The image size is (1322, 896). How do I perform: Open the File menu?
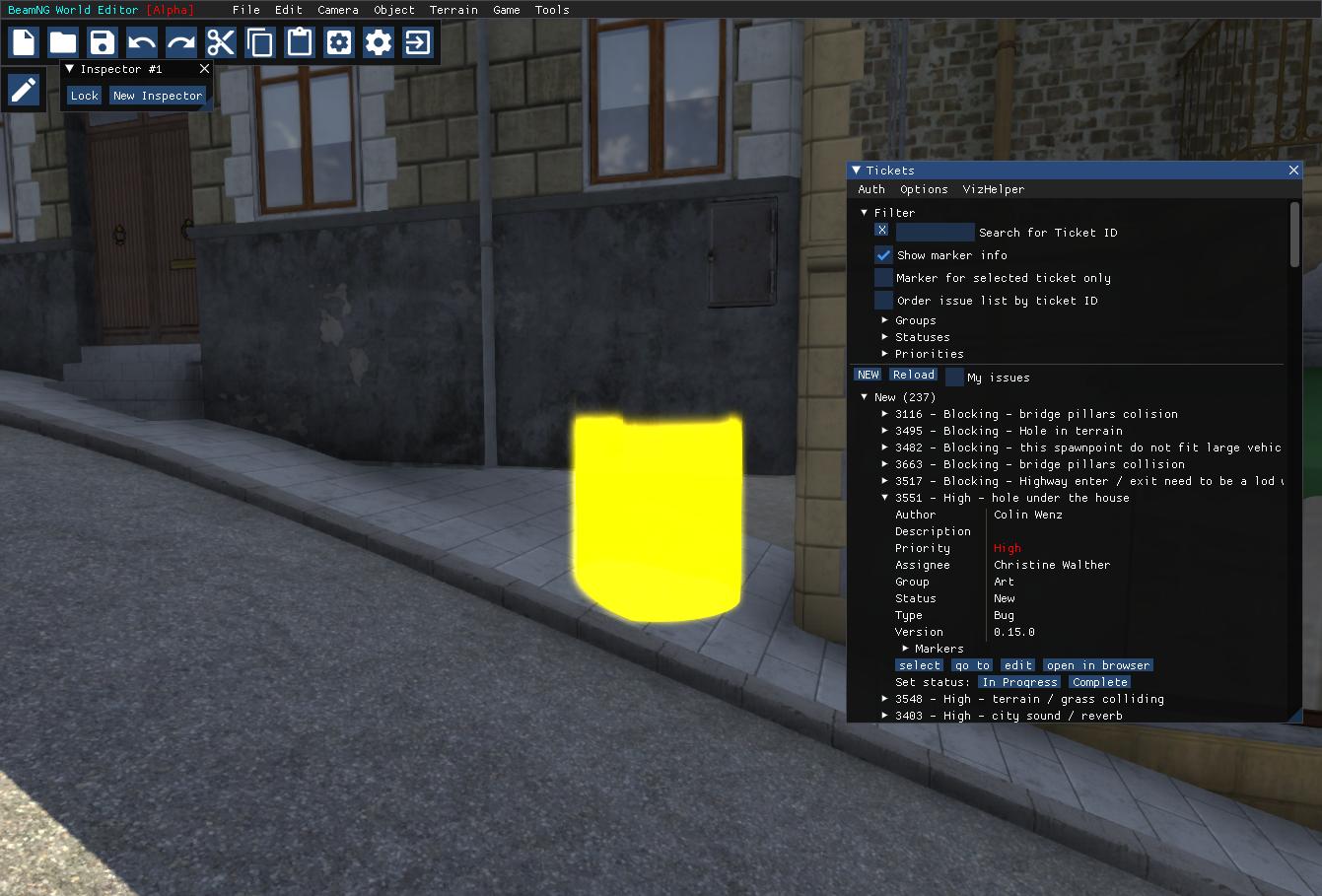pyautogui.click(x=246, y=10)
